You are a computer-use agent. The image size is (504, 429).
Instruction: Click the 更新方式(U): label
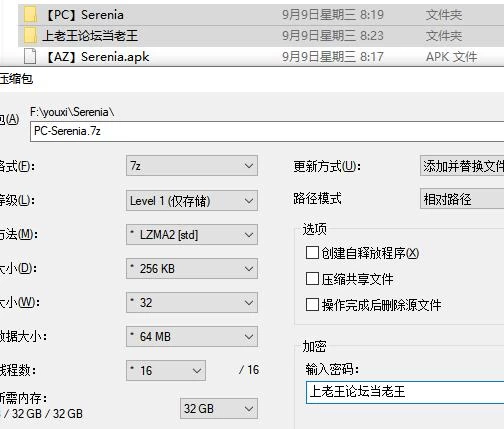(x=327, y=166)
